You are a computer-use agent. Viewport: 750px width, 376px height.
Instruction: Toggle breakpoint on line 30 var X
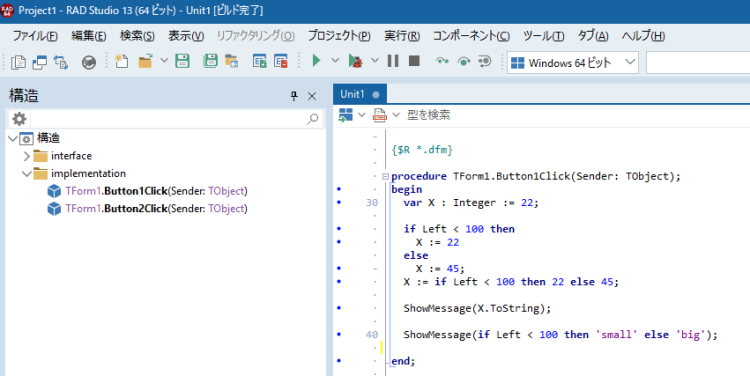click(x=339, y=202)
